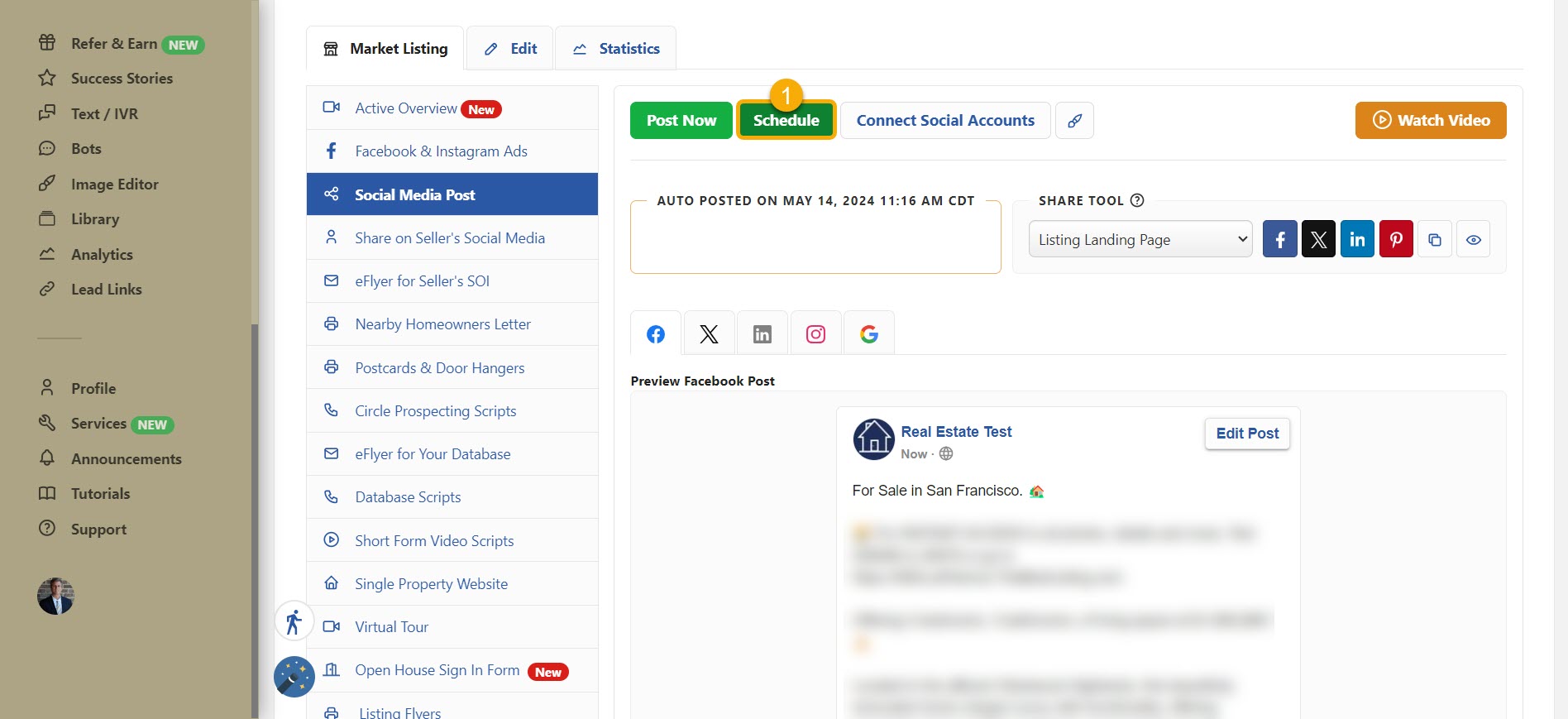Share the listing via the X icon
1568x719 pixels.
pos(1318,240)
